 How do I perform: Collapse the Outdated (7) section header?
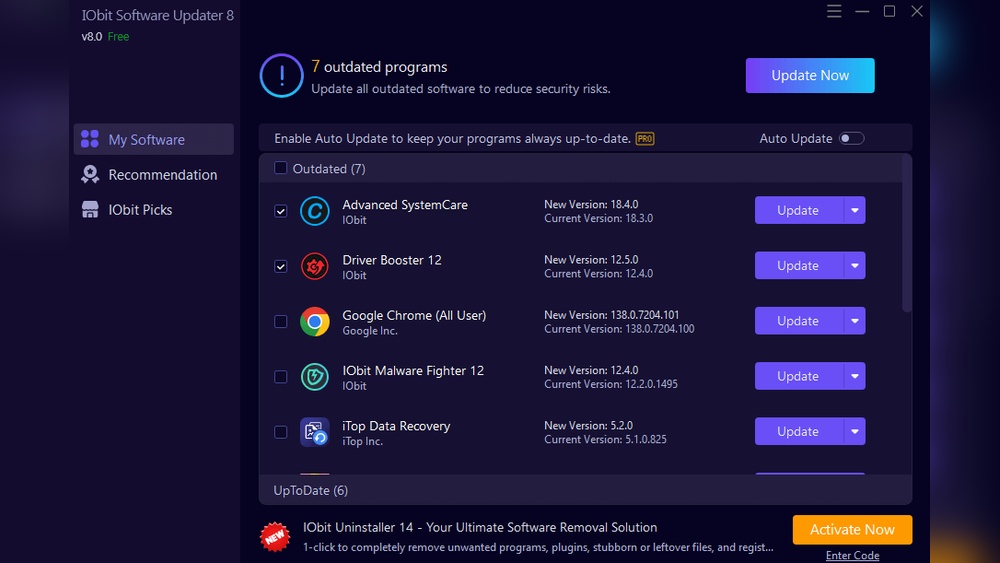tap(580, 168)
